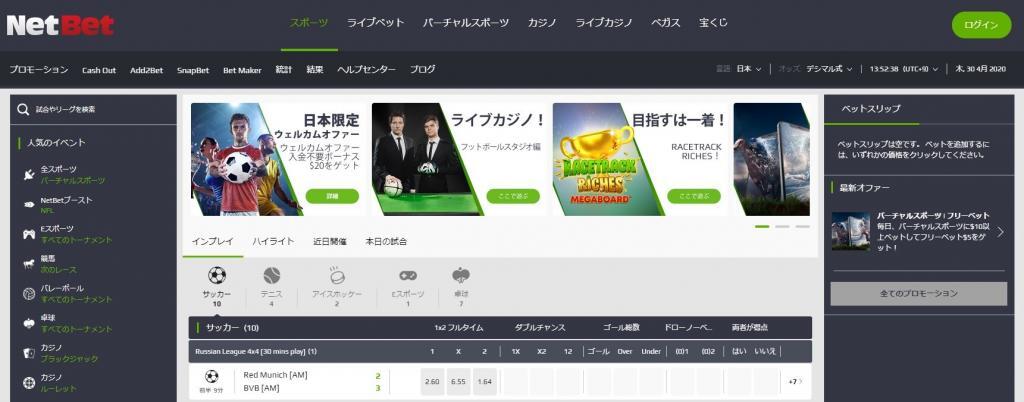1024x402 pixels.
Task: Open the Esports gamepad icon in sidebar
Action: click(x=29, y=234)
